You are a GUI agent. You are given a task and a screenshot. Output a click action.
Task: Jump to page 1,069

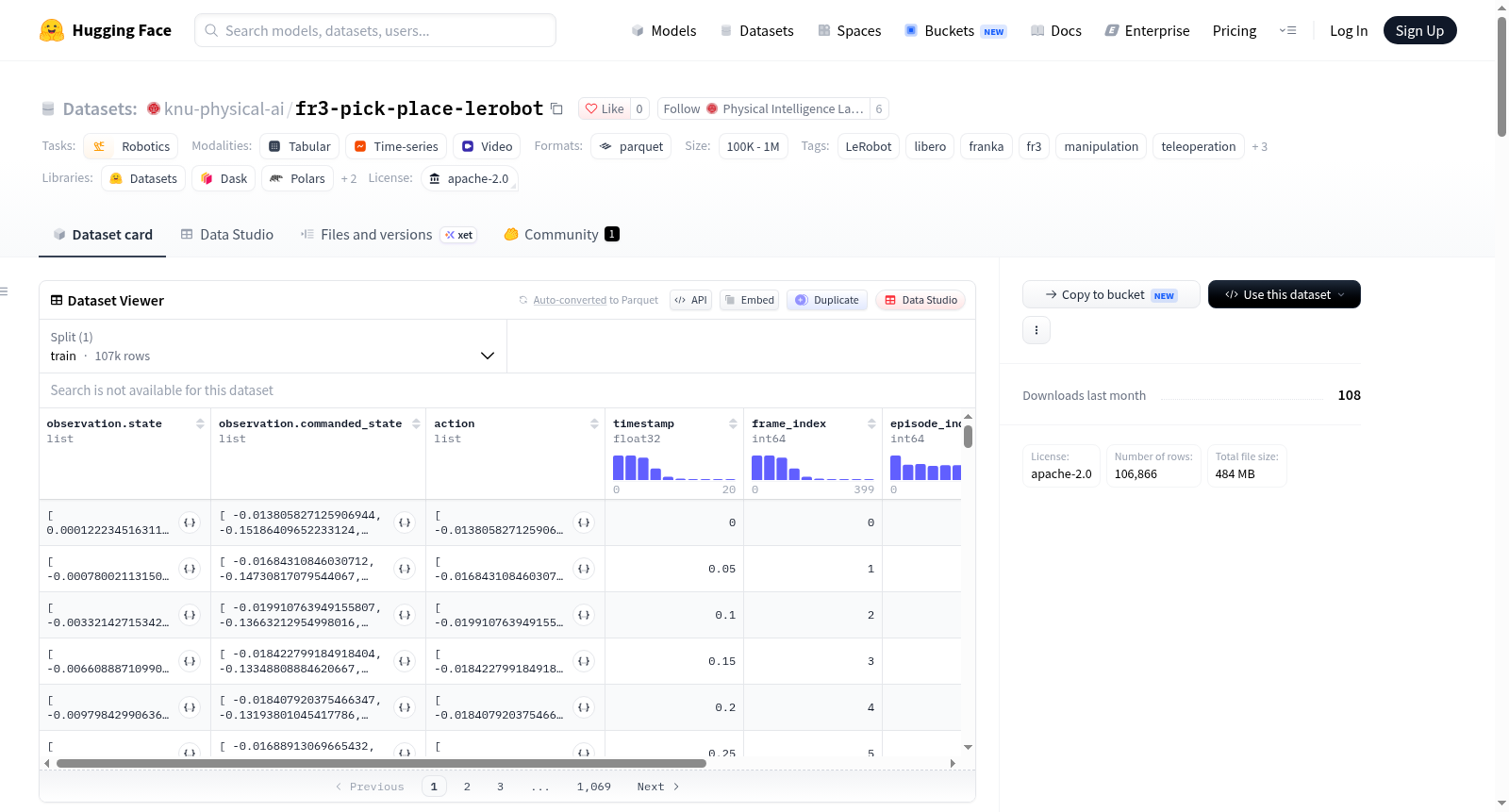pyautogui.click(x=594, y=787)
